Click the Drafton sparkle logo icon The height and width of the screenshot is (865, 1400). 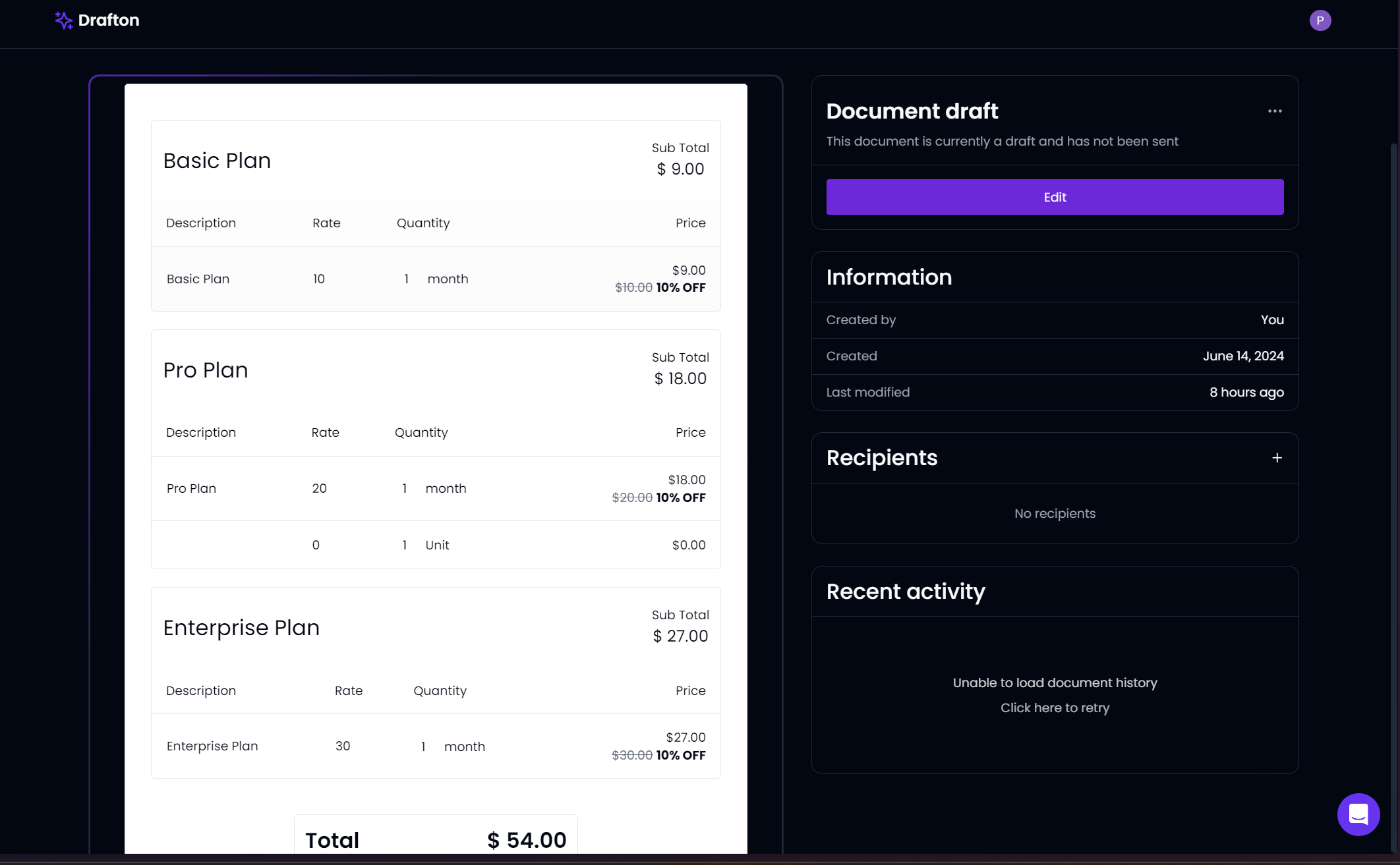click(x=63, y=20)
